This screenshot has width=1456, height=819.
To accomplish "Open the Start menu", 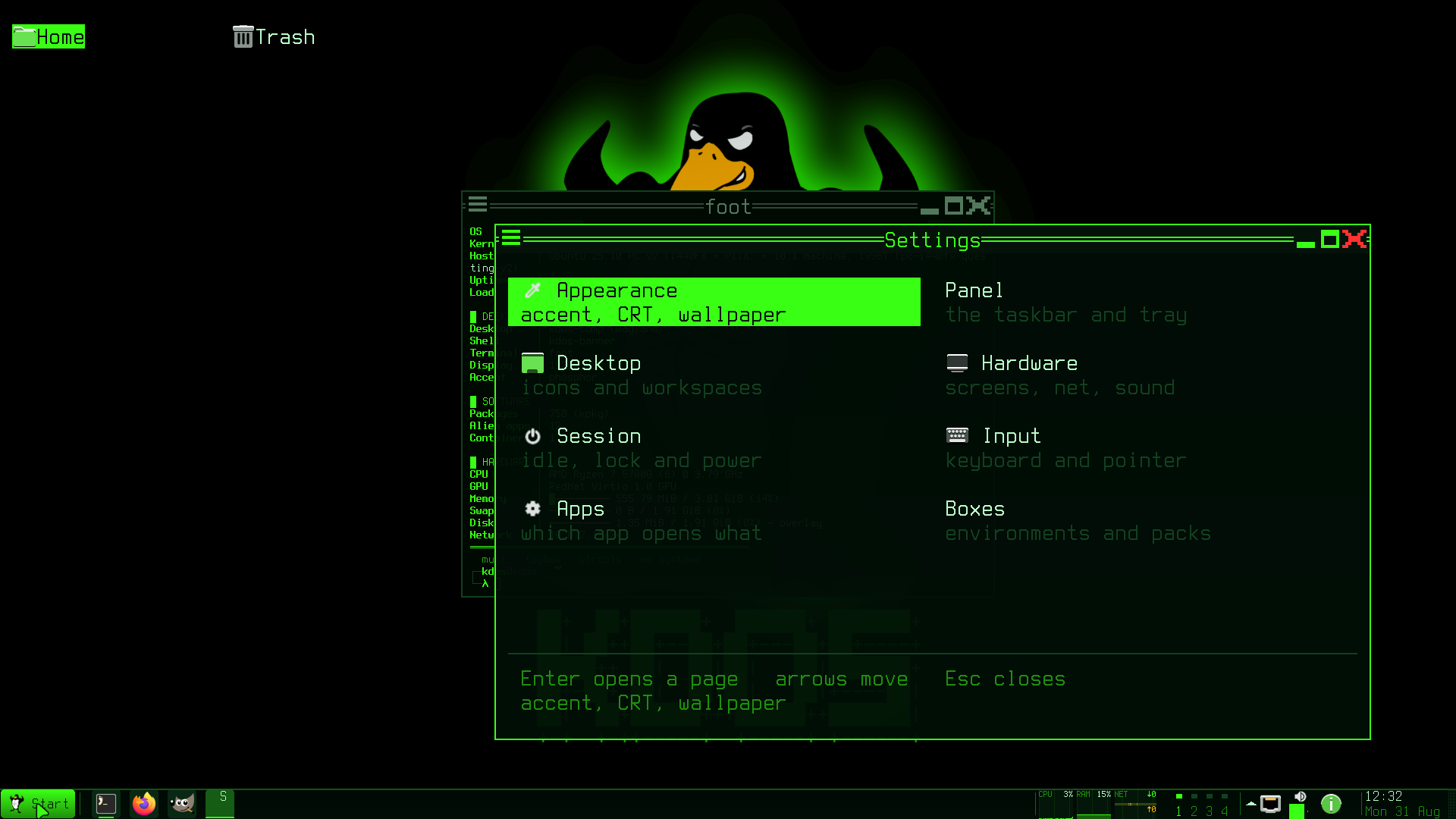I will 38,804.
